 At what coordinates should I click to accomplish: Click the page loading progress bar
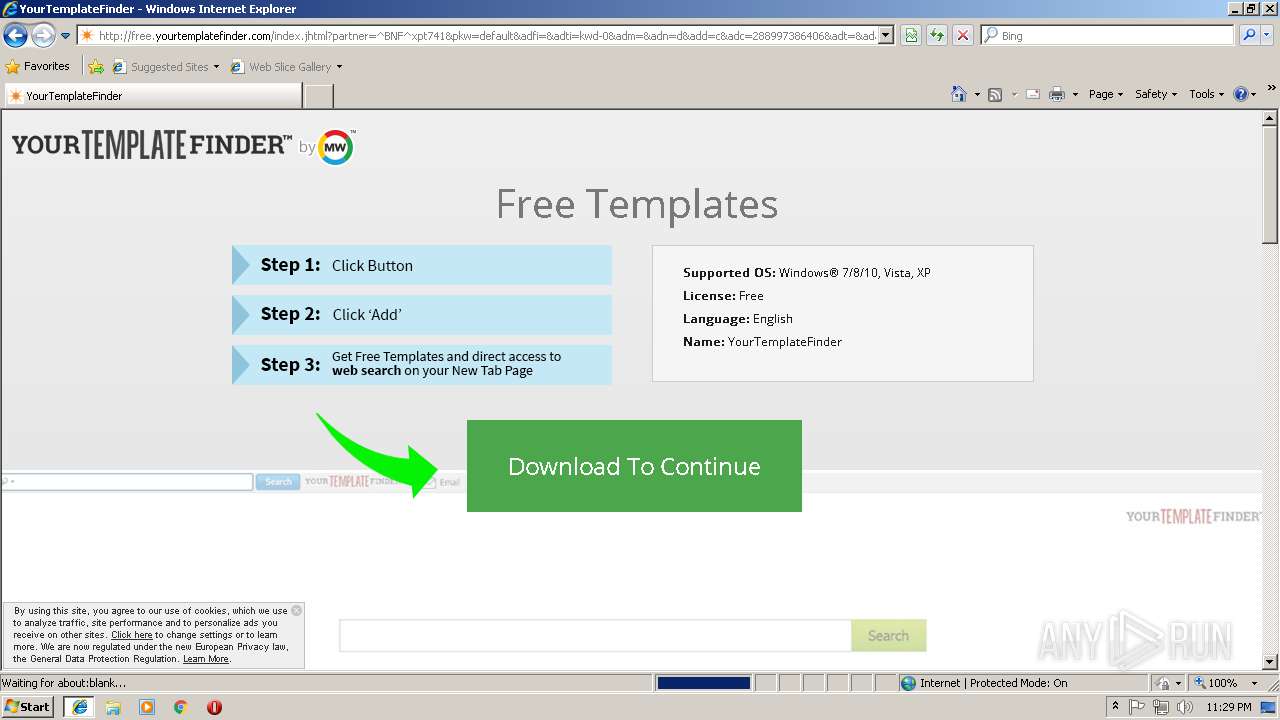tap(703, 683)
